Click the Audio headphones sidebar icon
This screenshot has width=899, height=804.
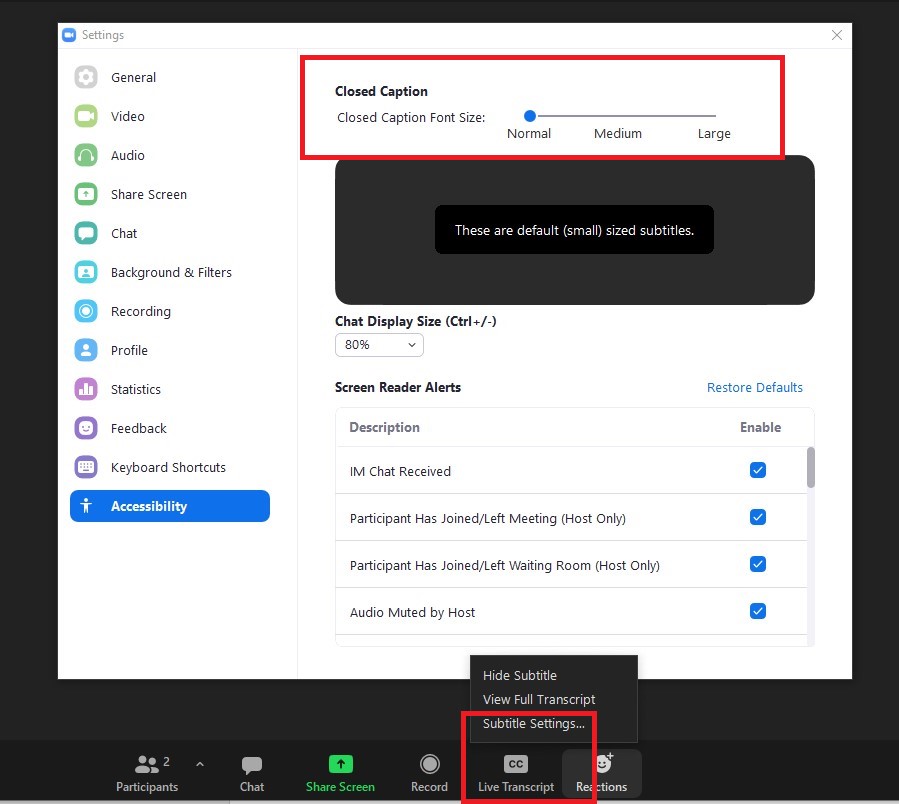86,155
